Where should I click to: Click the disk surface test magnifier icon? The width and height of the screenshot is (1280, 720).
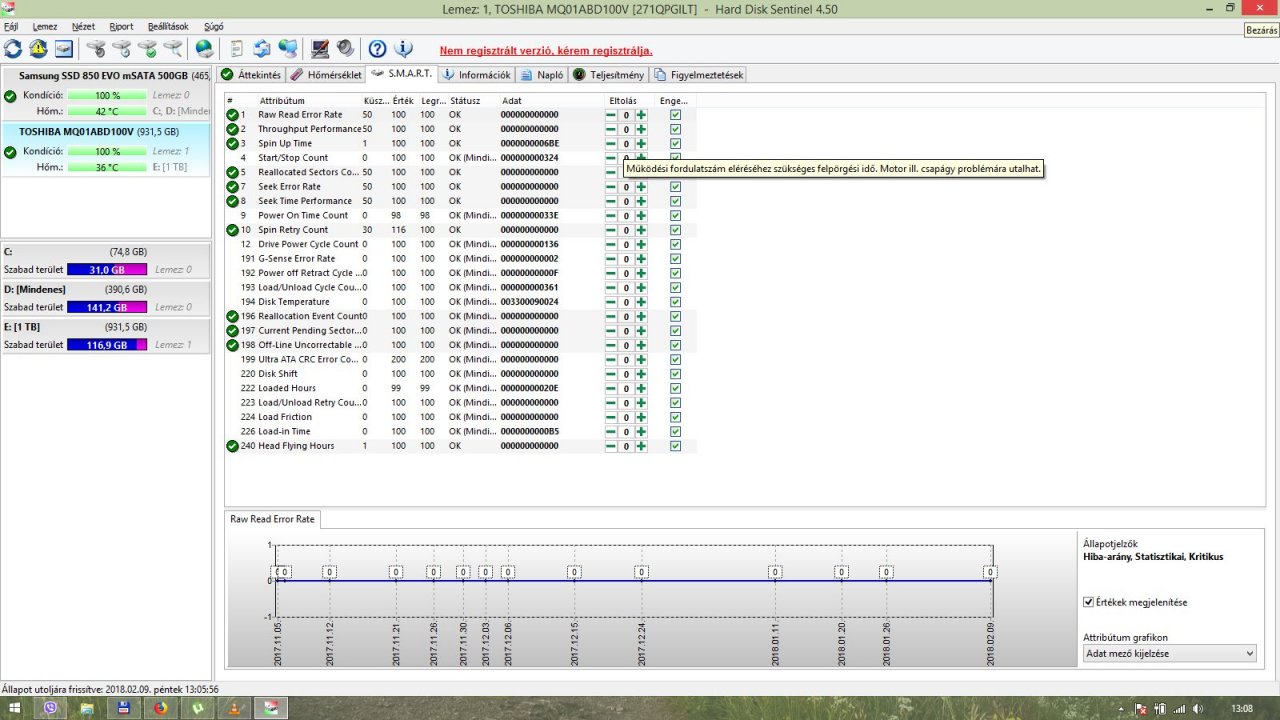click(x=173, y=48)
